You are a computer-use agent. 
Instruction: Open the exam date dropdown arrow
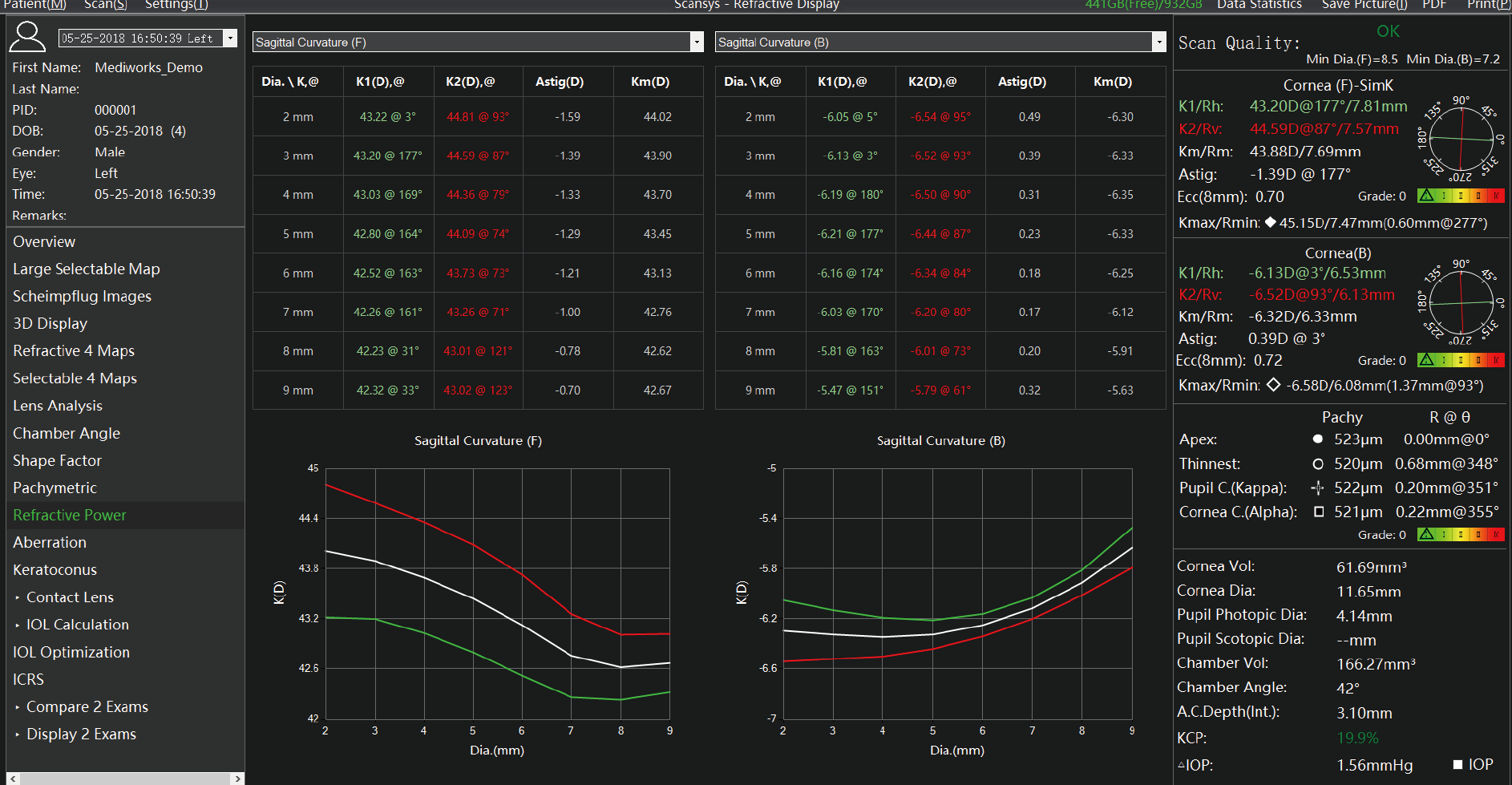tap(231, 38)
